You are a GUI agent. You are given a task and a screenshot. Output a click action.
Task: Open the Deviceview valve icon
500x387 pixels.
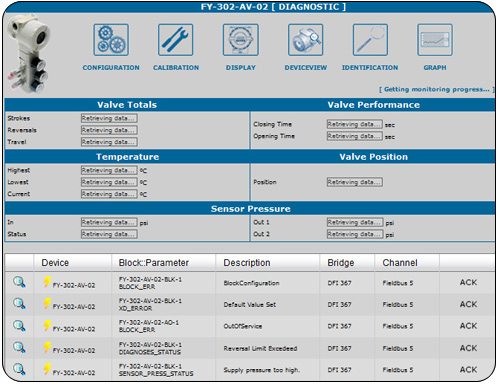(305, 40)
